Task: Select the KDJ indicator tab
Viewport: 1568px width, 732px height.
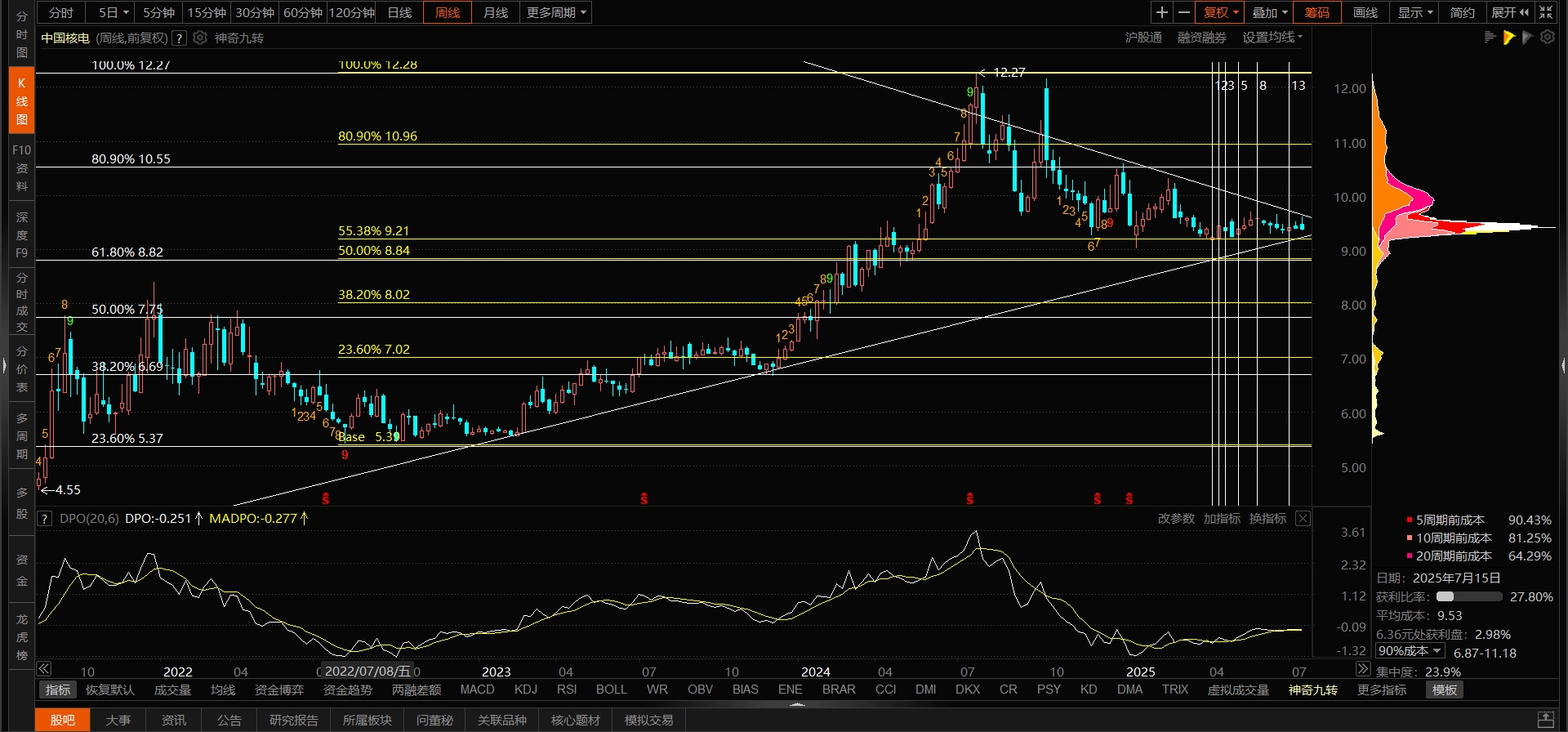Action: [x=526, y=690]
